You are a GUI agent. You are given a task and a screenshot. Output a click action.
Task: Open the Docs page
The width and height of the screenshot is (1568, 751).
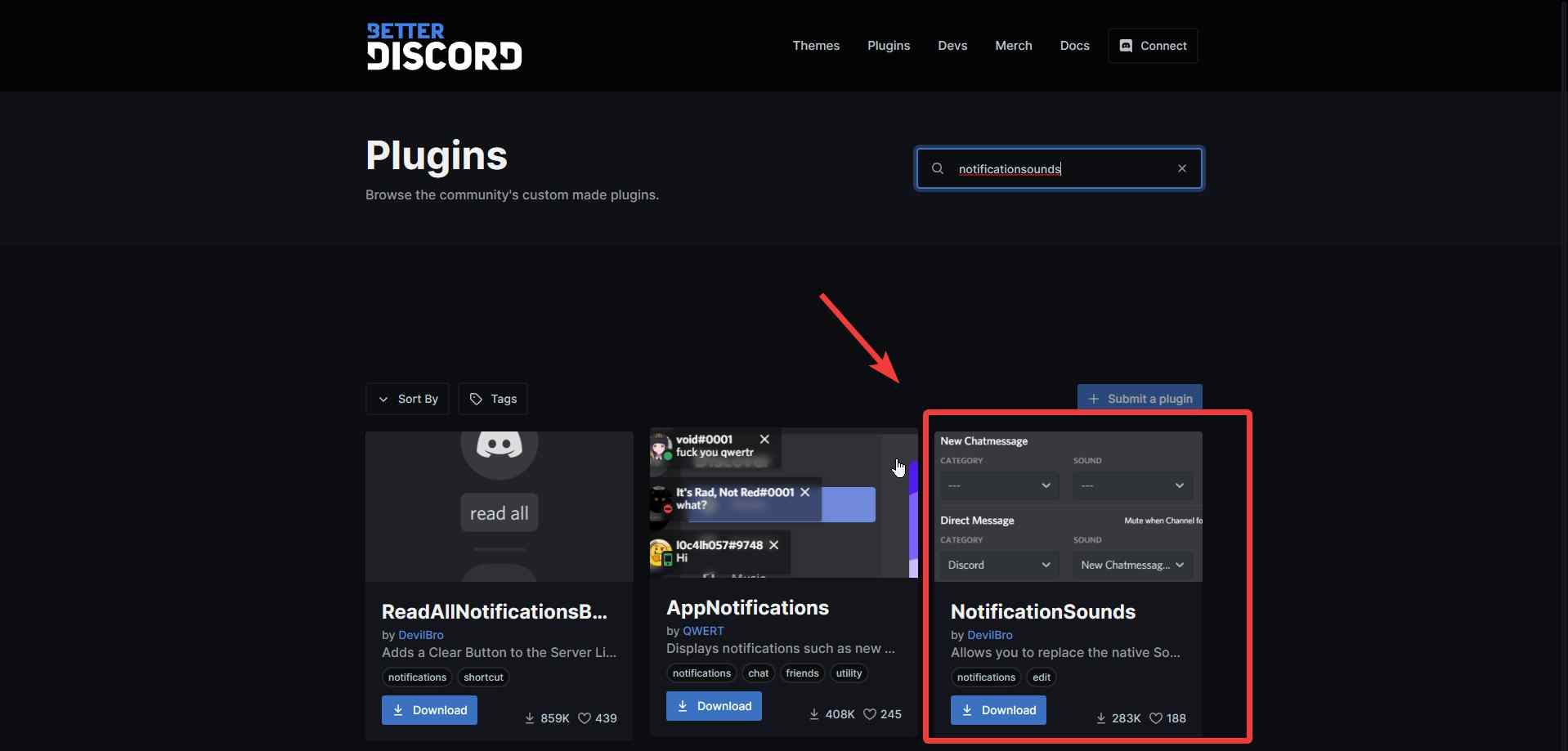(x=1074, y=46)
